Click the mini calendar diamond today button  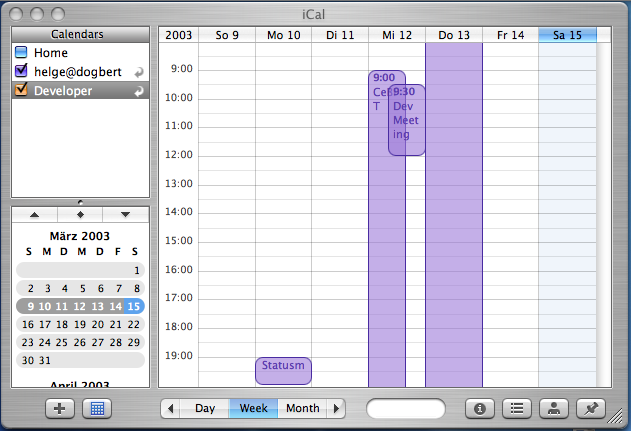[x=80, y=215]
